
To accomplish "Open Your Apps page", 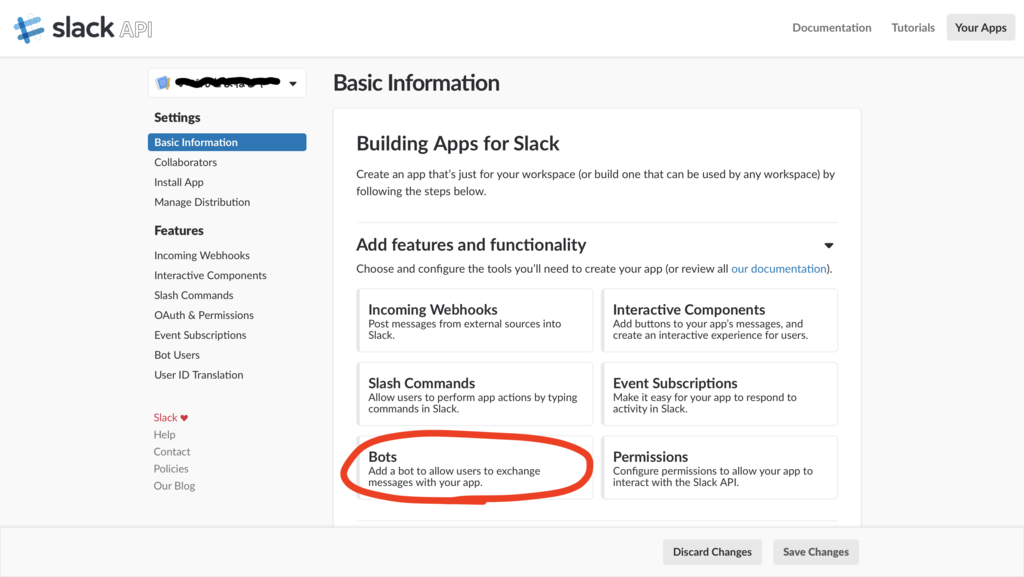I will 980,28.
